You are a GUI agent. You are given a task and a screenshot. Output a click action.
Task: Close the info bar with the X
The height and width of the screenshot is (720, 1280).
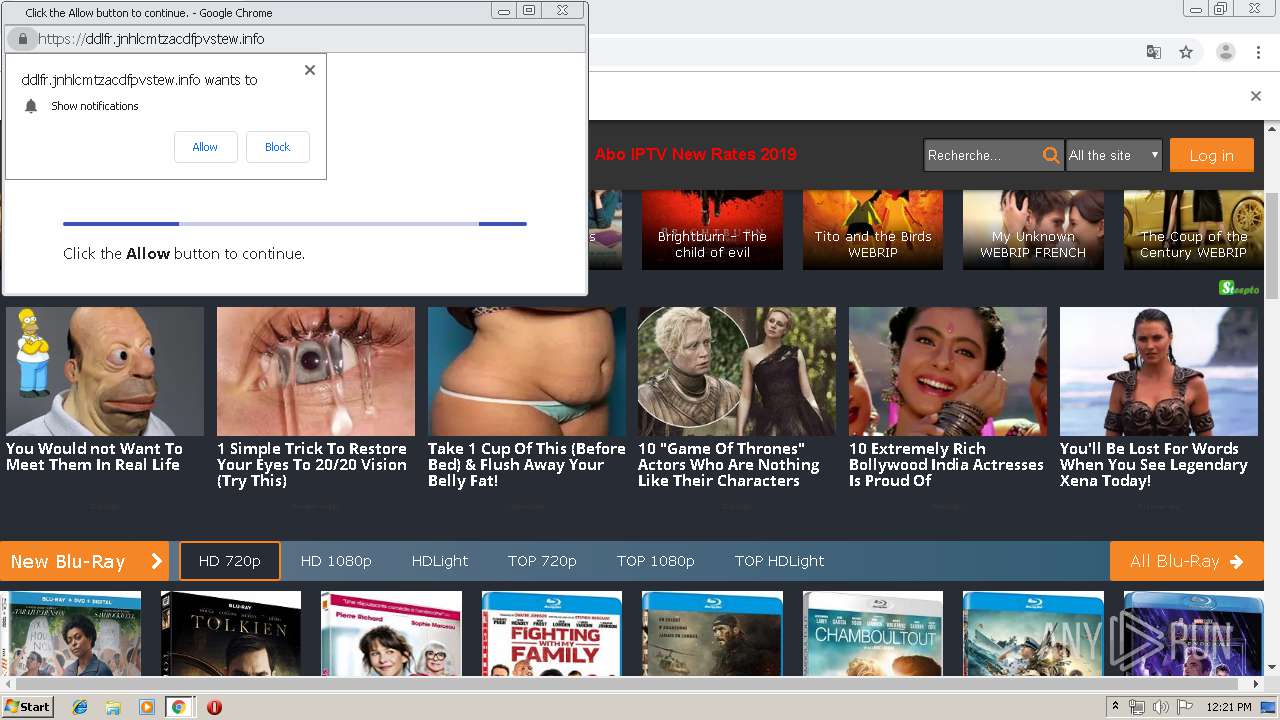coord(1256,96)
